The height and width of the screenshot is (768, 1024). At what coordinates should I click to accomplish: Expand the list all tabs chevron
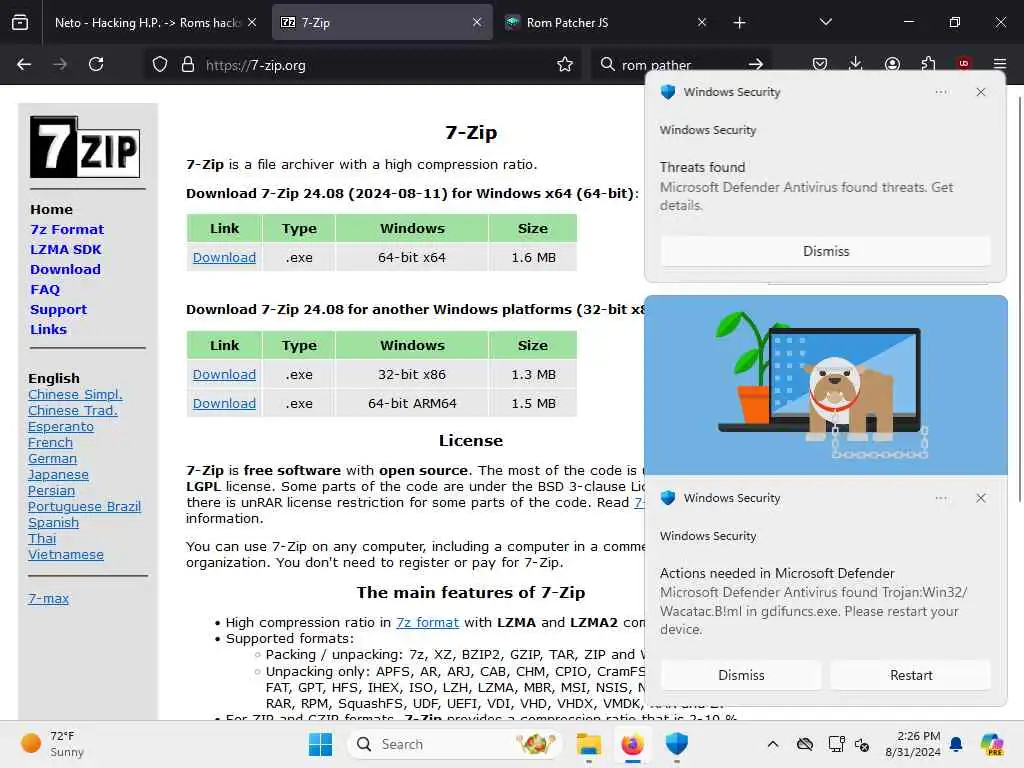click(825, 22)
